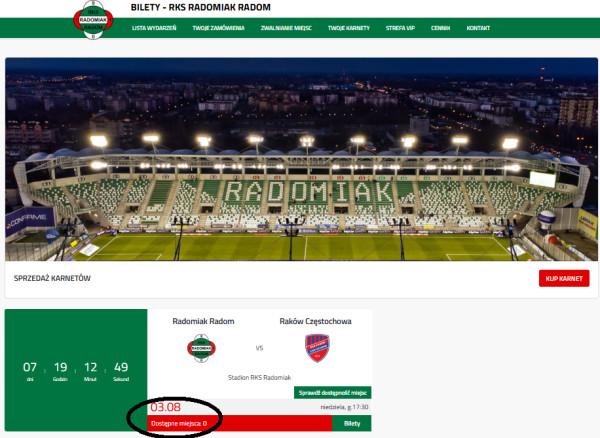The height and width of the screenshot is (438, 600).
Task: Click the RKS Radomiak logo in header
Action: [93, 20]
